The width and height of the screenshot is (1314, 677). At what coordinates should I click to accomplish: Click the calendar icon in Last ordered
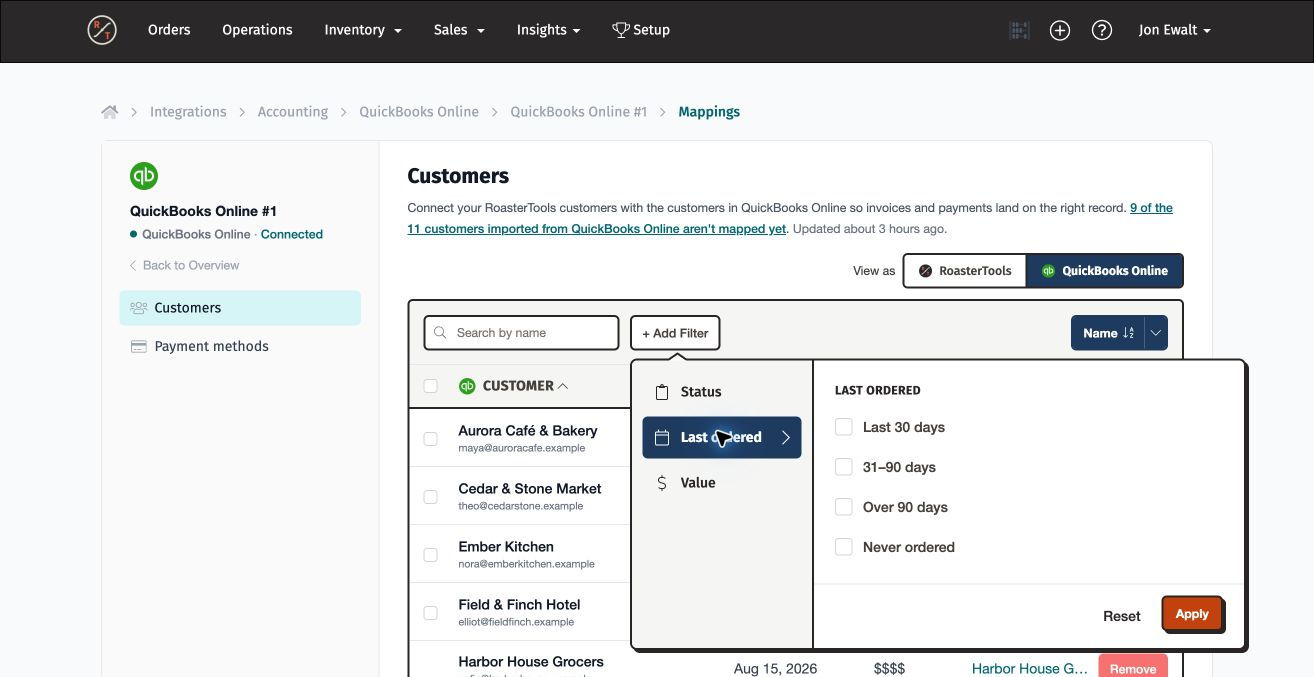coord(661,437)
